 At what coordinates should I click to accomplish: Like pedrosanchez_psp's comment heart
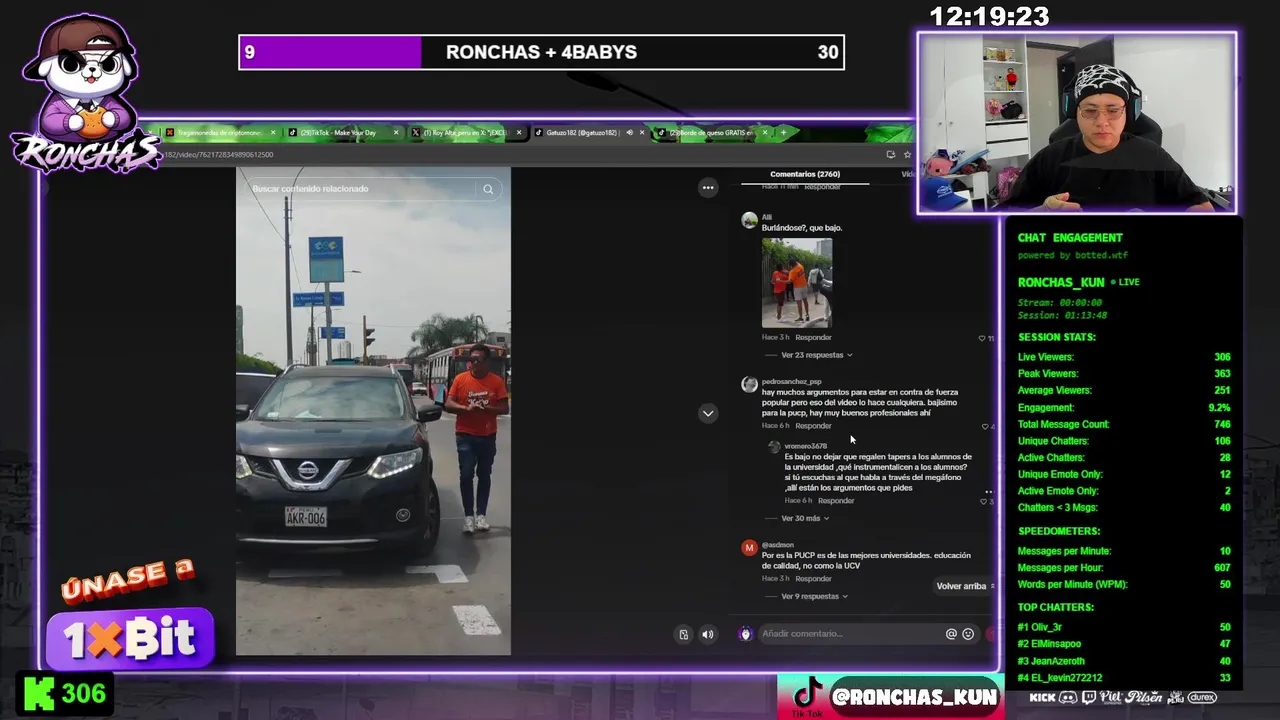tap(986, 426)
